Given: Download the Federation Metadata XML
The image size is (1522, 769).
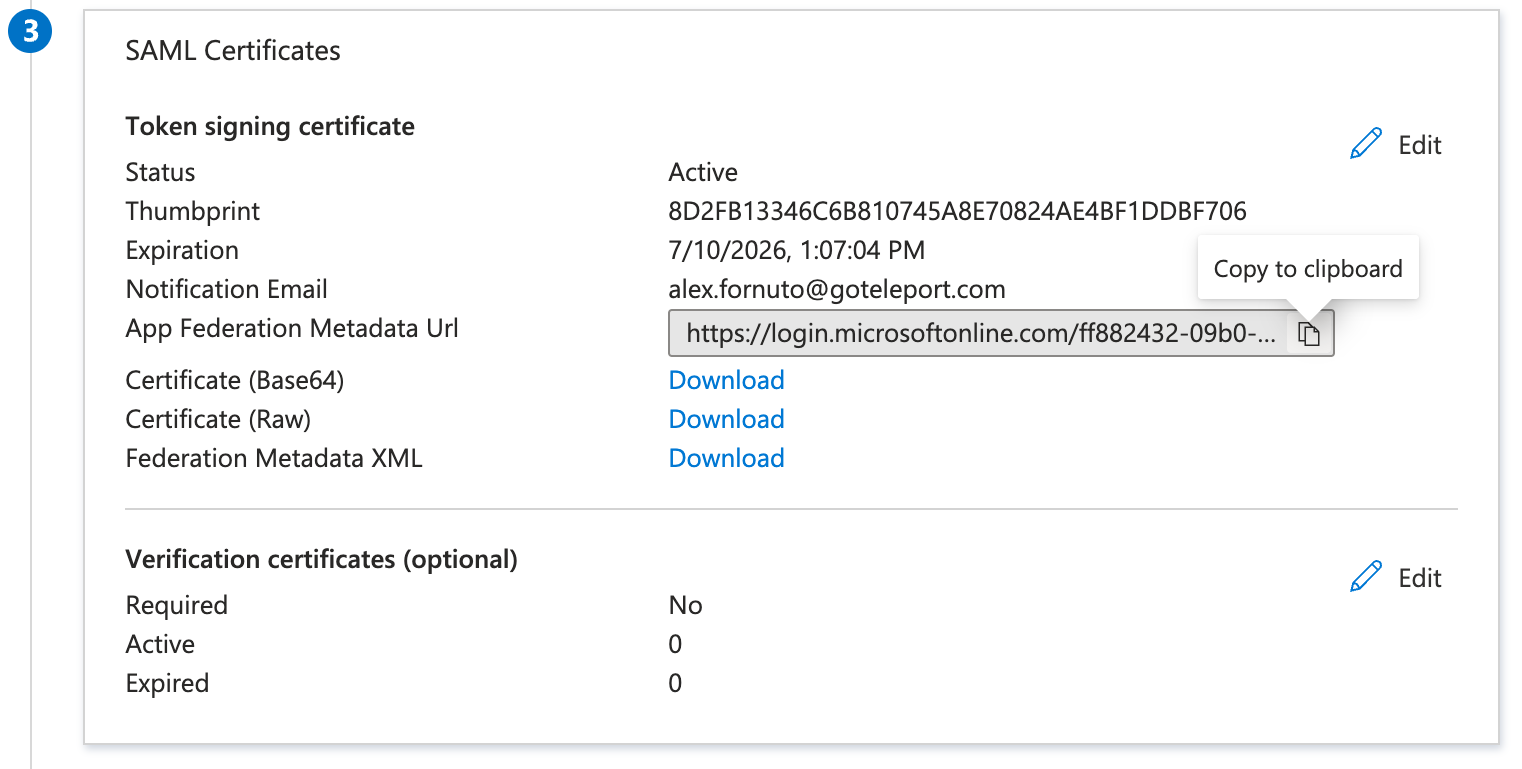Looking at the screenshot, I should point(726,458).
